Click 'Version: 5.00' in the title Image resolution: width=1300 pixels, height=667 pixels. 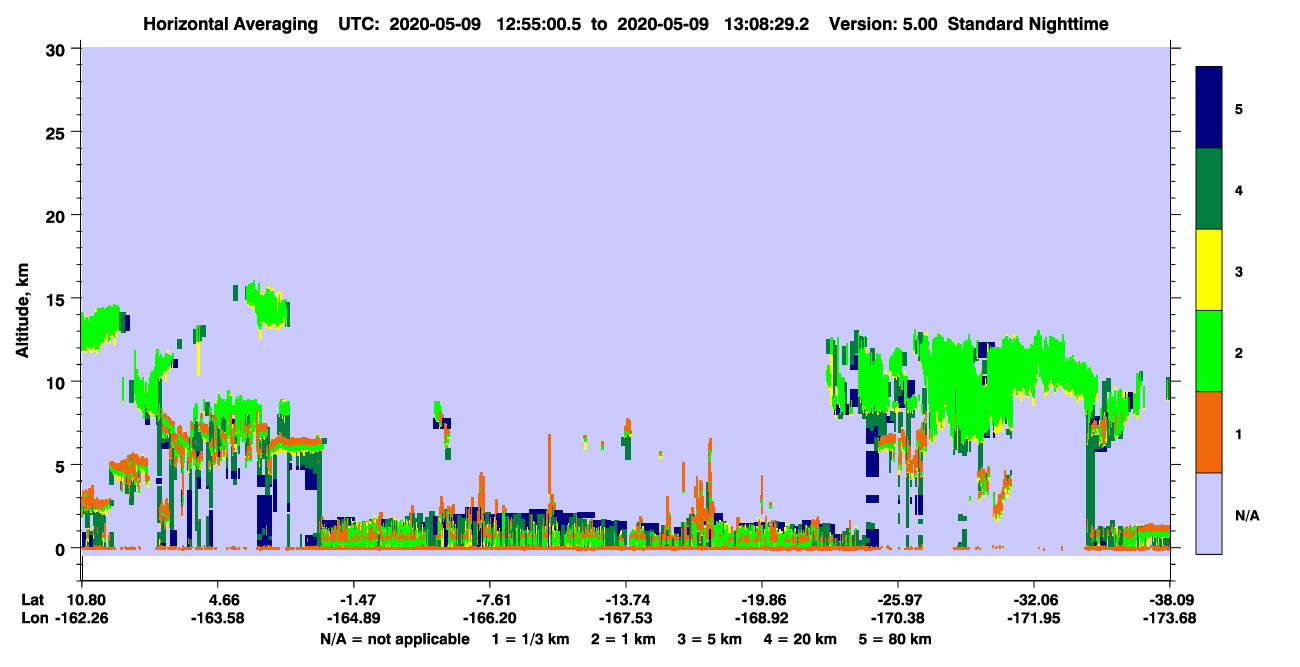[883, 24]
